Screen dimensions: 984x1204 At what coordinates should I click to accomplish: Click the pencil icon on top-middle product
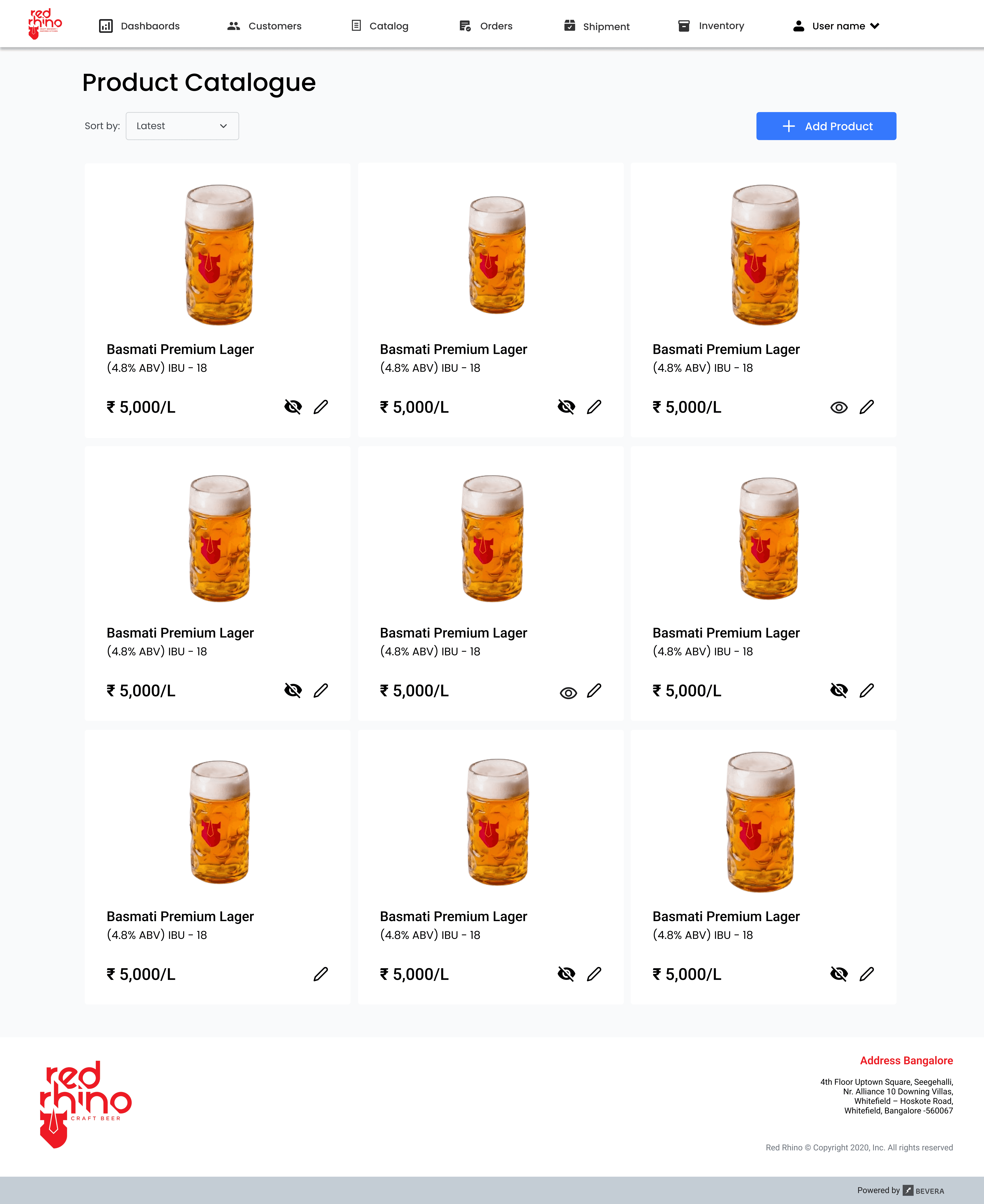coord(594,407)
